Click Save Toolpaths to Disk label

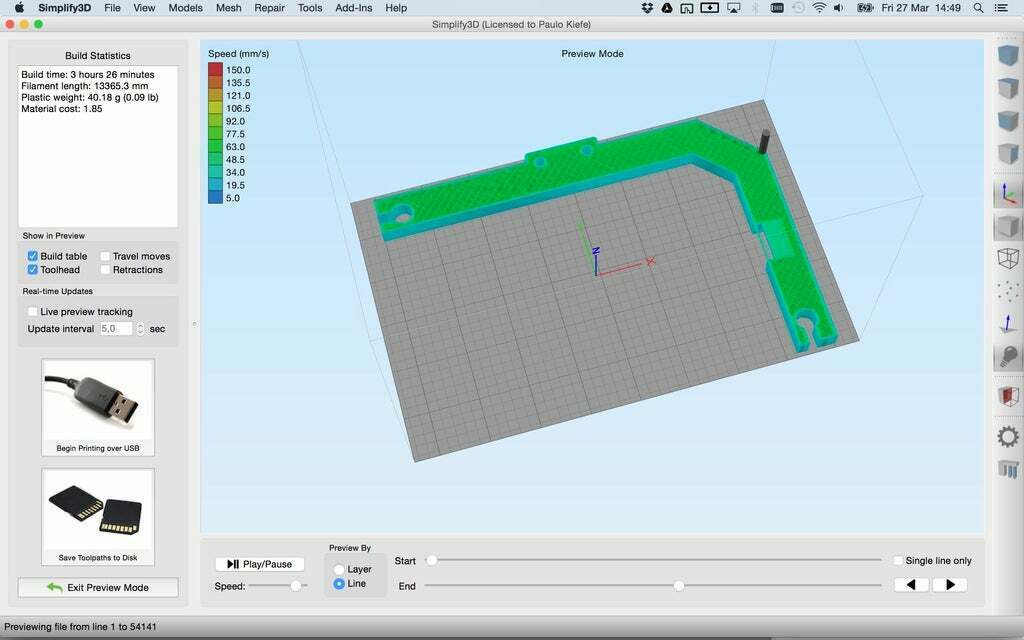pos(98,558)
